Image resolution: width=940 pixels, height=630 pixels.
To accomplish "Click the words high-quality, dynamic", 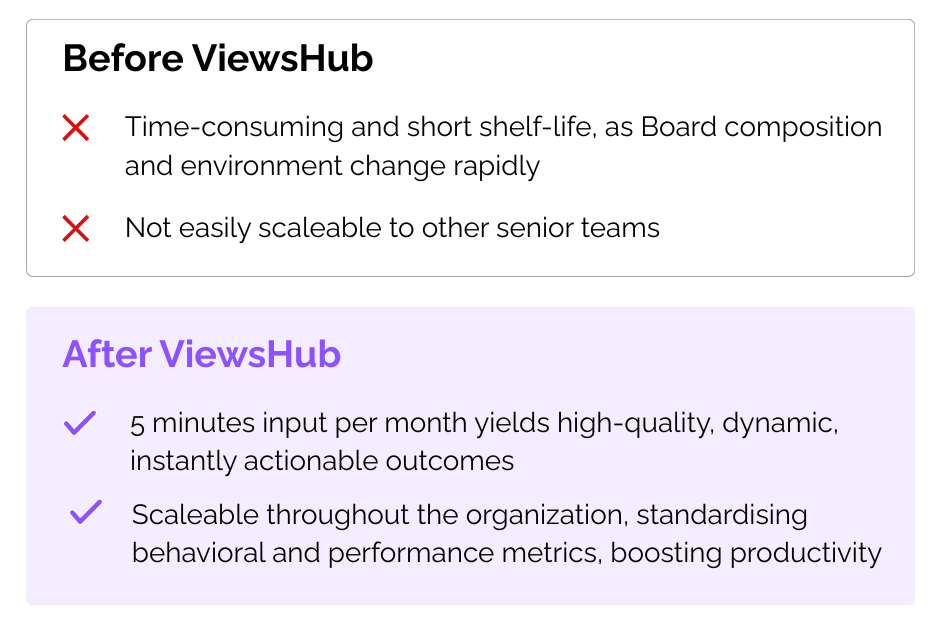I will (x=697, y=423).
